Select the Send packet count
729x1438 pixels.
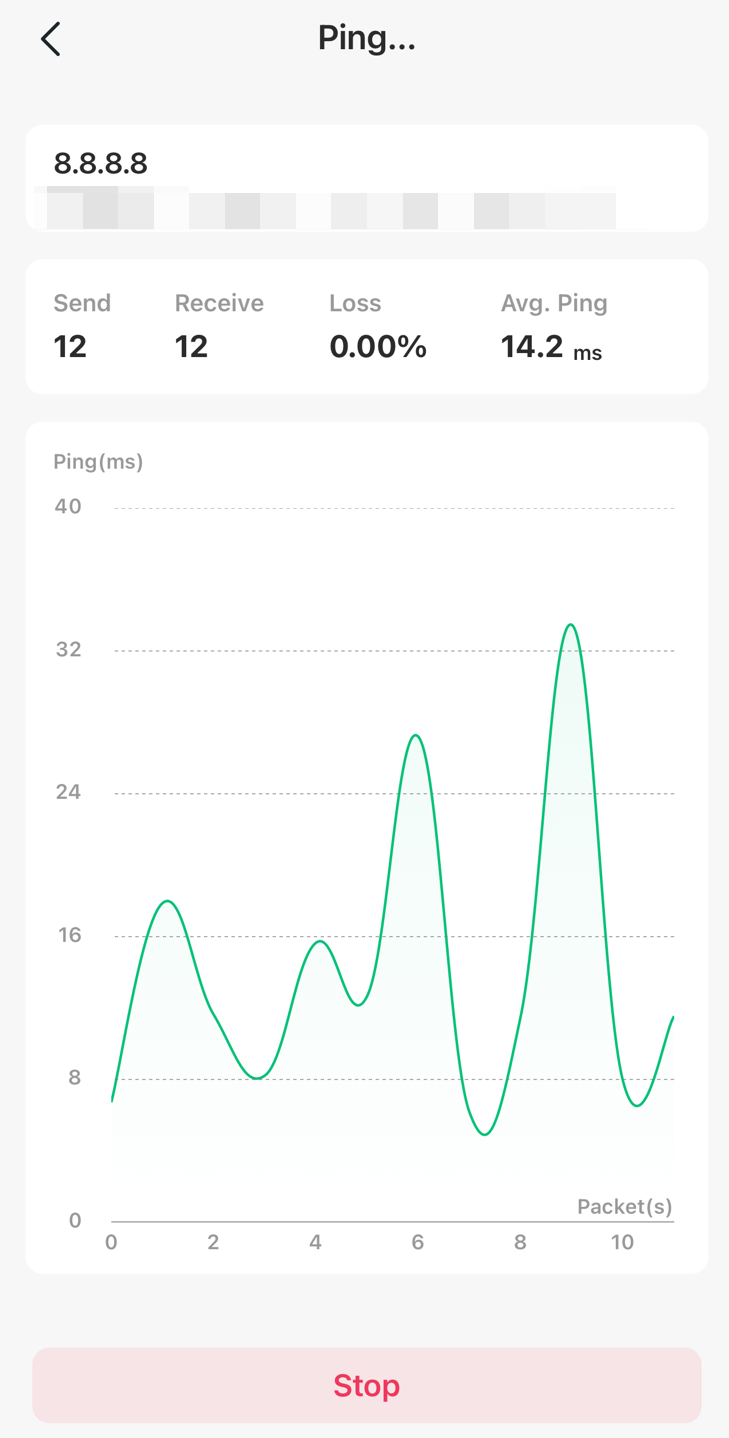pyautogui.click(x=70, y=346)
